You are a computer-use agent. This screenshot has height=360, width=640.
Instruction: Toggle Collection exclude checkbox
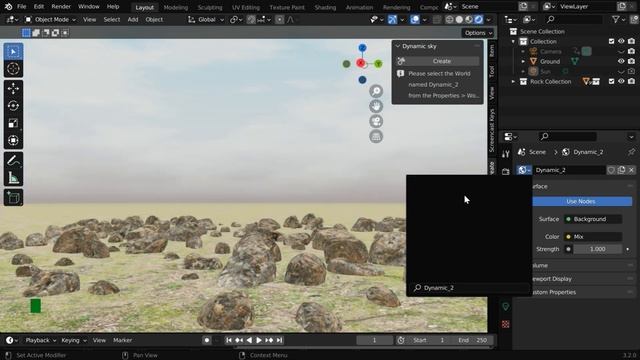(x=611, y=41)
